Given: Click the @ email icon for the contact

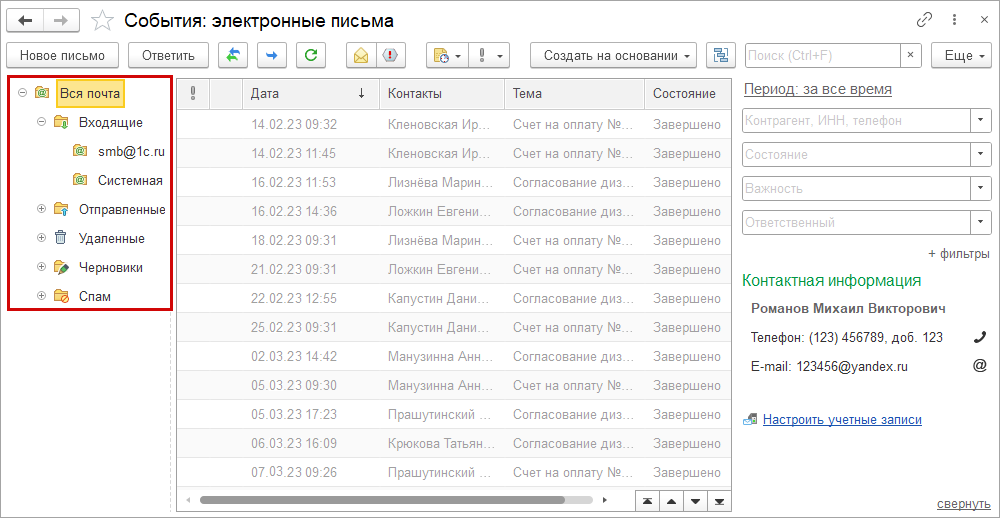Looking at the screenshot, I should click(980, 366).
